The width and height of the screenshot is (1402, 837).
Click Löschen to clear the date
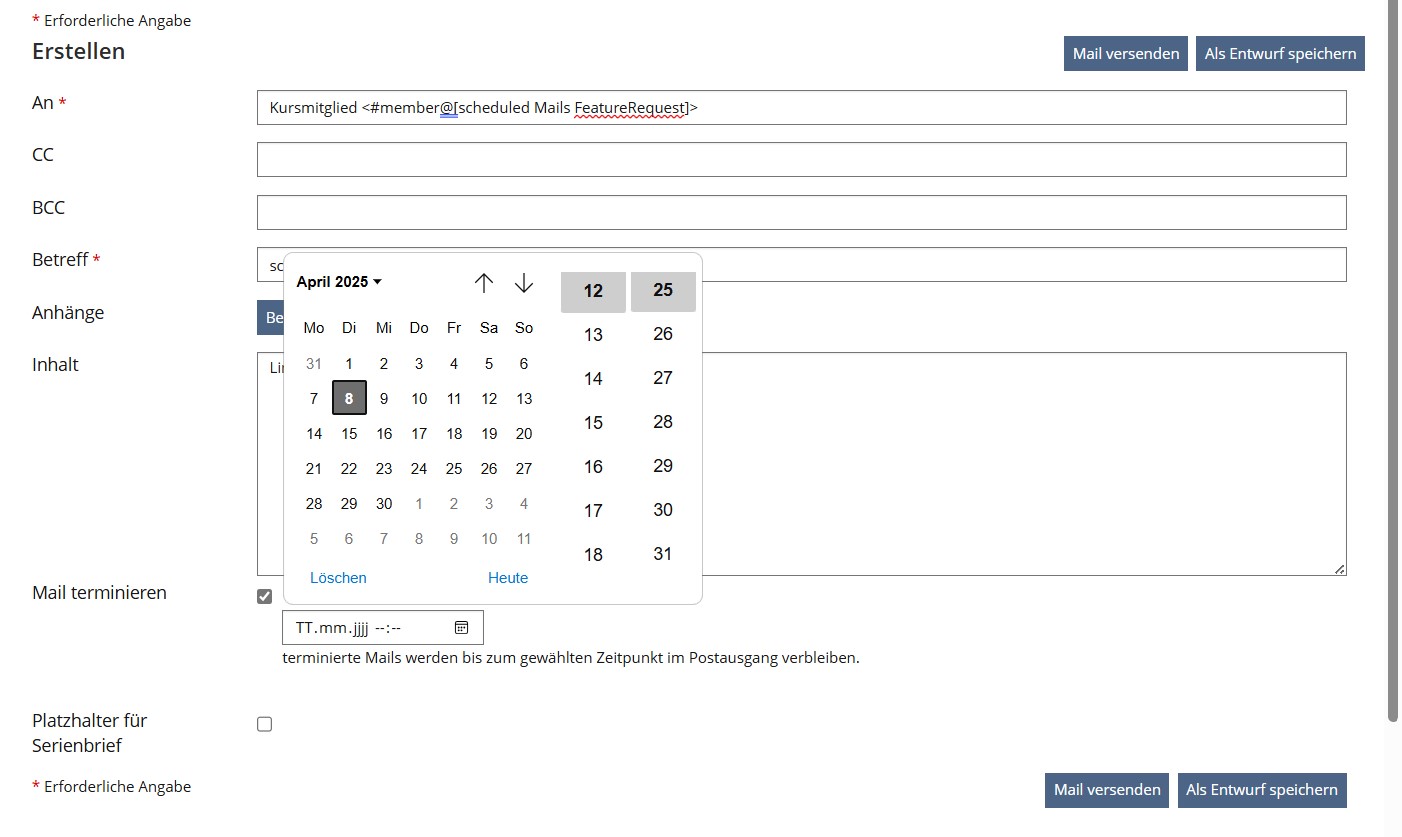pos(338,578)
